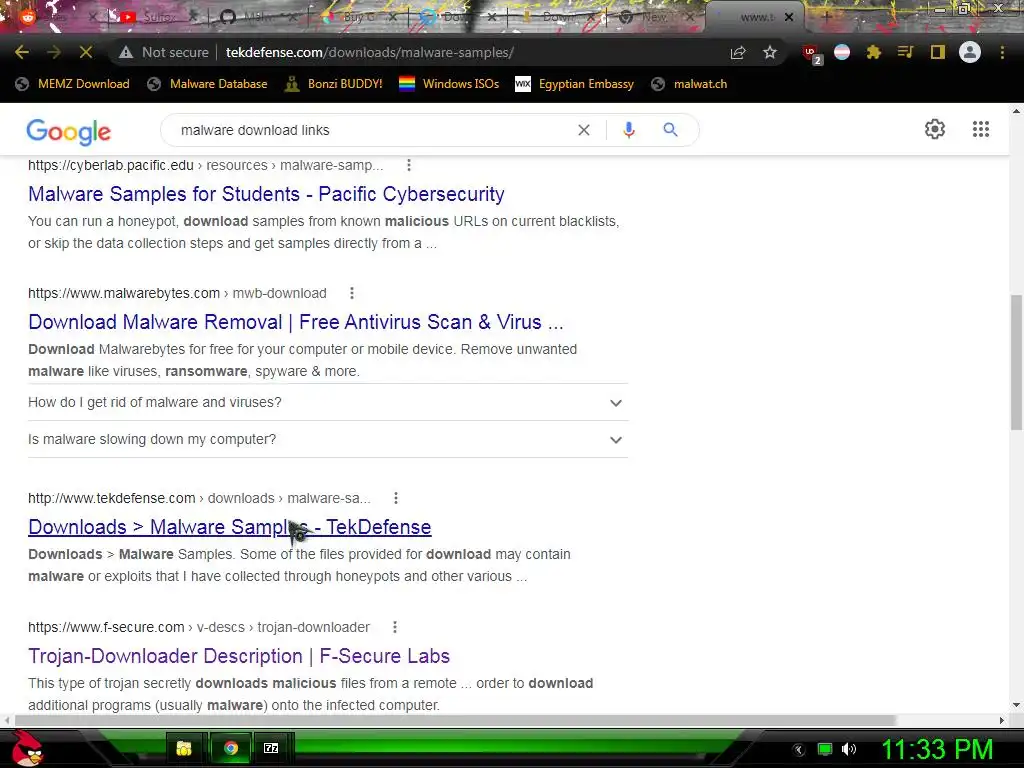Open Chrome three-dot main menu
The height and width of the screenshot is (768, 1024).
tap(1002, 52)
